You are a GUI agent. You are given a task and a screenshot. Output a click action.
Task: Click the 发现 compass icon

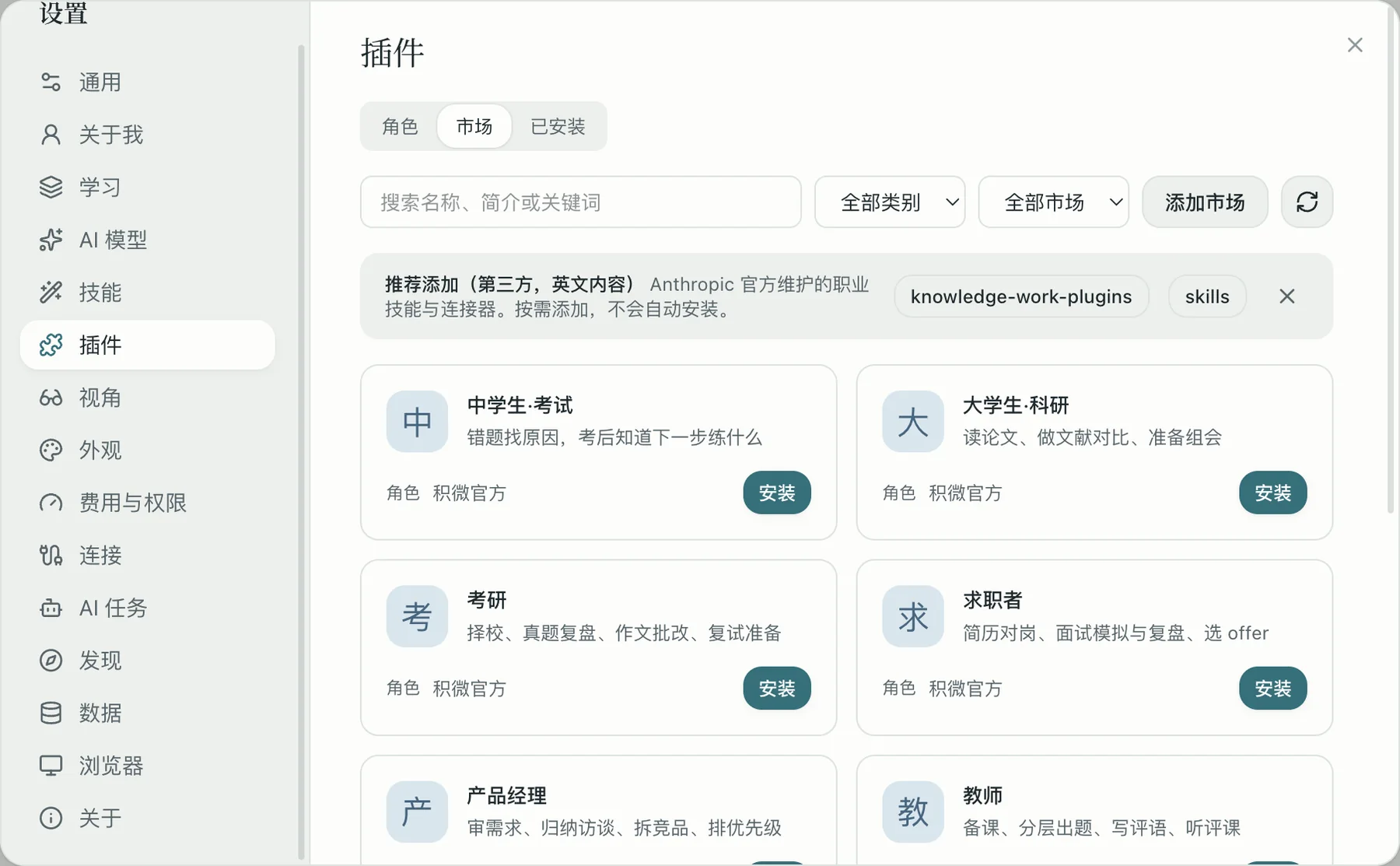point(51,661)
